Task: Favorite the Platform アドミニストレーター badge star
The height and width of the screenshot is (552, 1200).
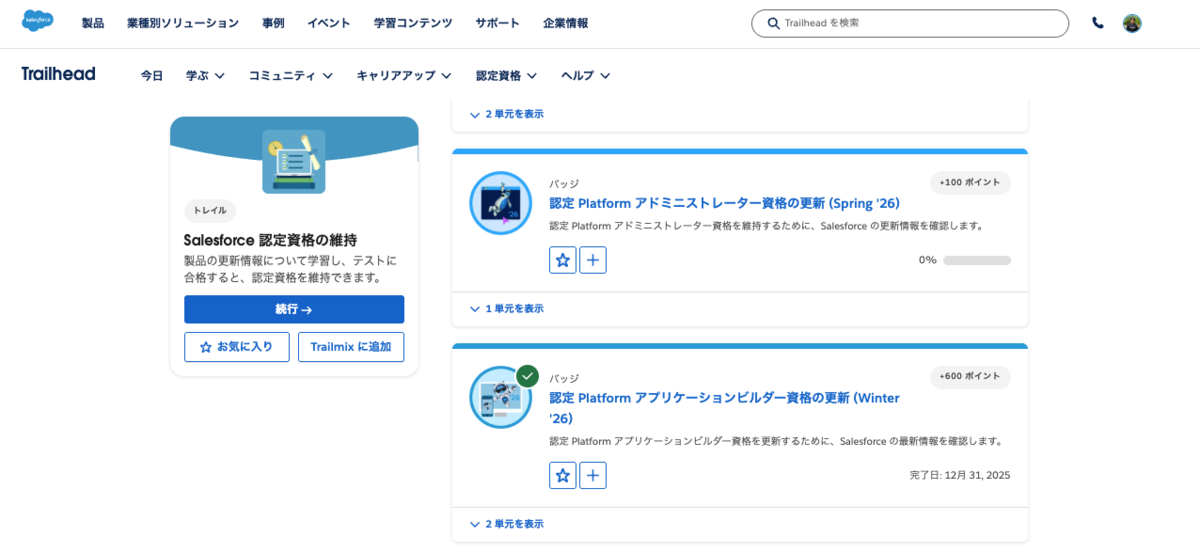Action: coord(563,260)
